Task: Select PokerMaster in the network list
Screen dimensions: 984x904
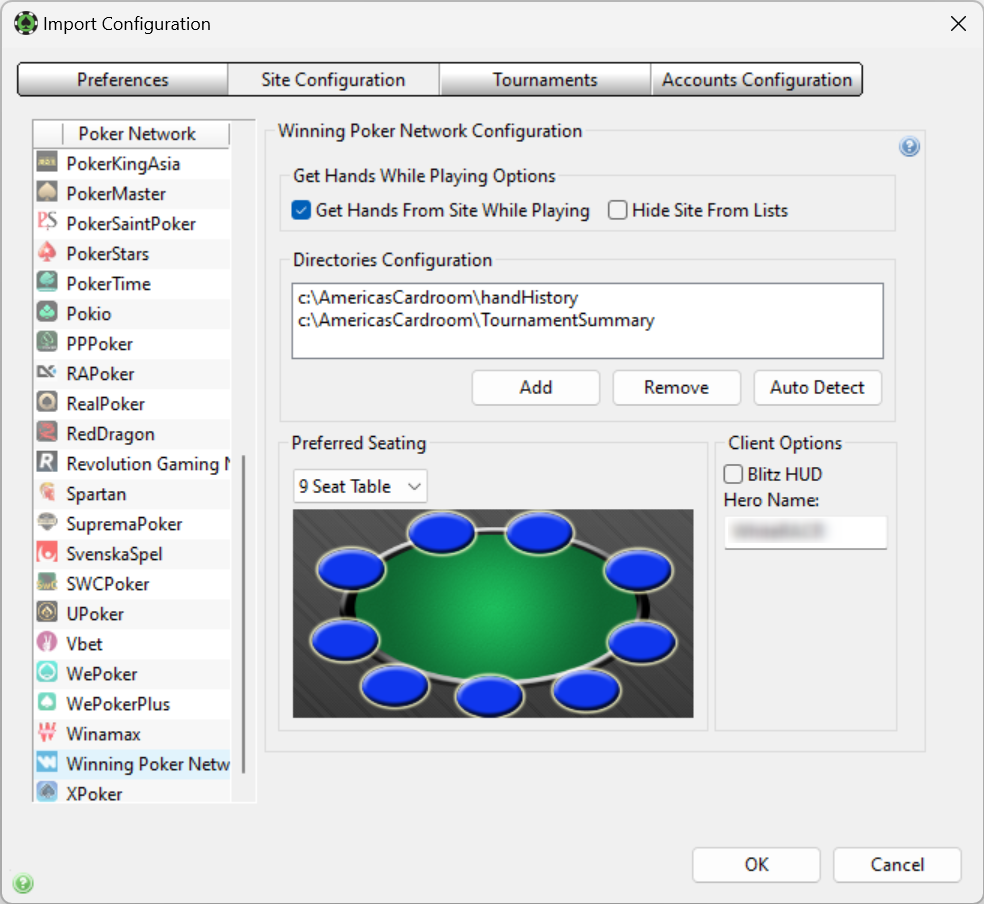Action: [133, 193]
